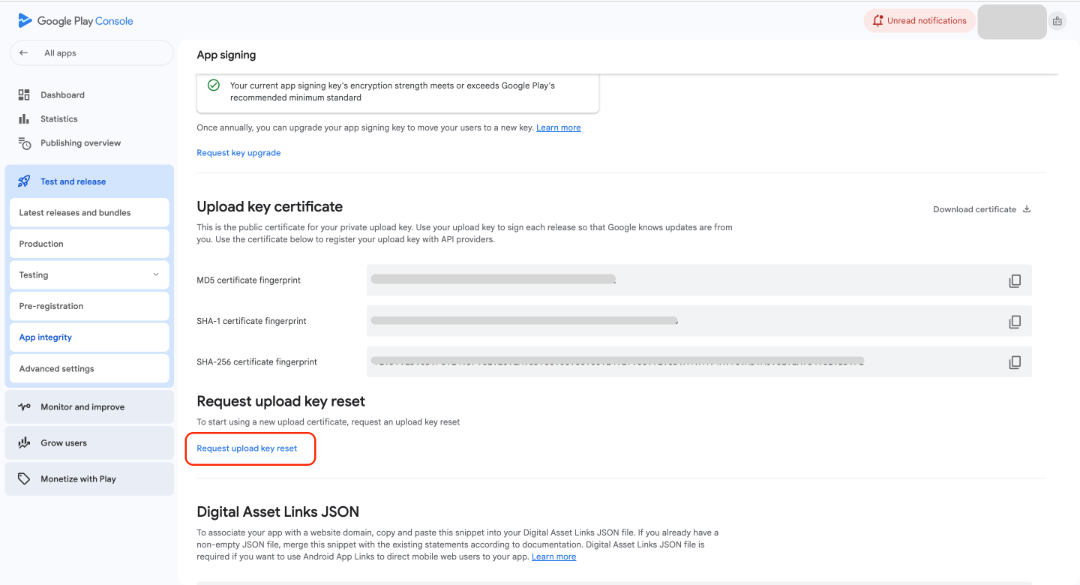Click the icon right of the account avatar

coord(1057,21)
